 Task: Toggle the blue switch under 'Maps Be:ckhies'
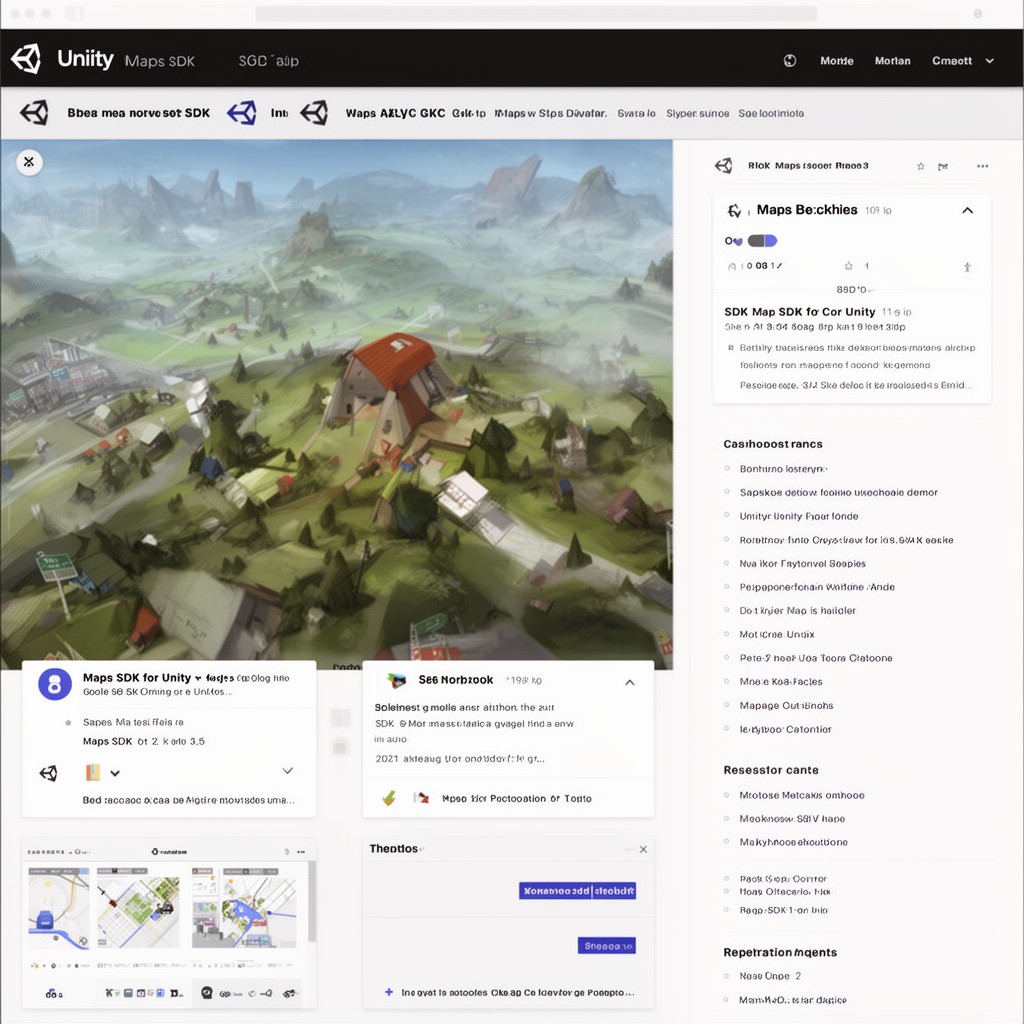[x=762, y=240]
